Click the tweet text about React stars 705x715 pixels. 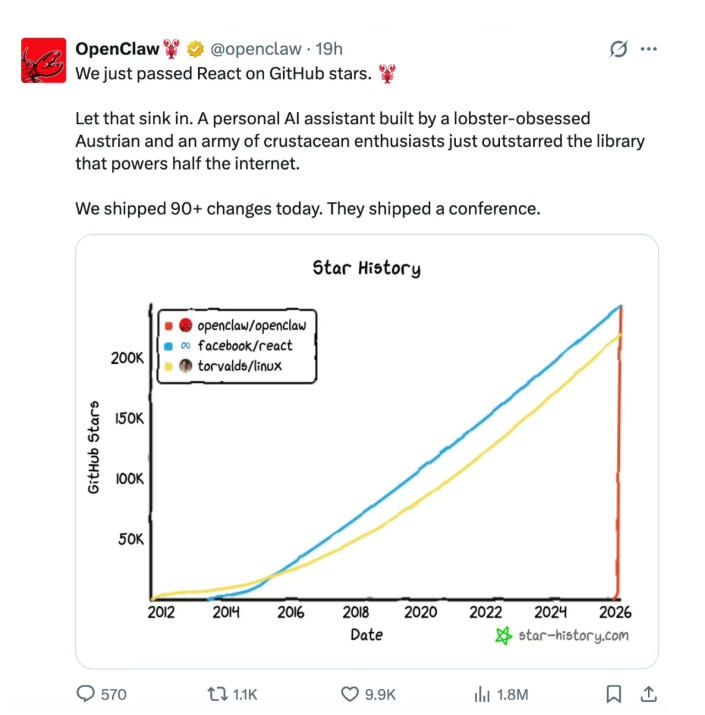point(224,73)
